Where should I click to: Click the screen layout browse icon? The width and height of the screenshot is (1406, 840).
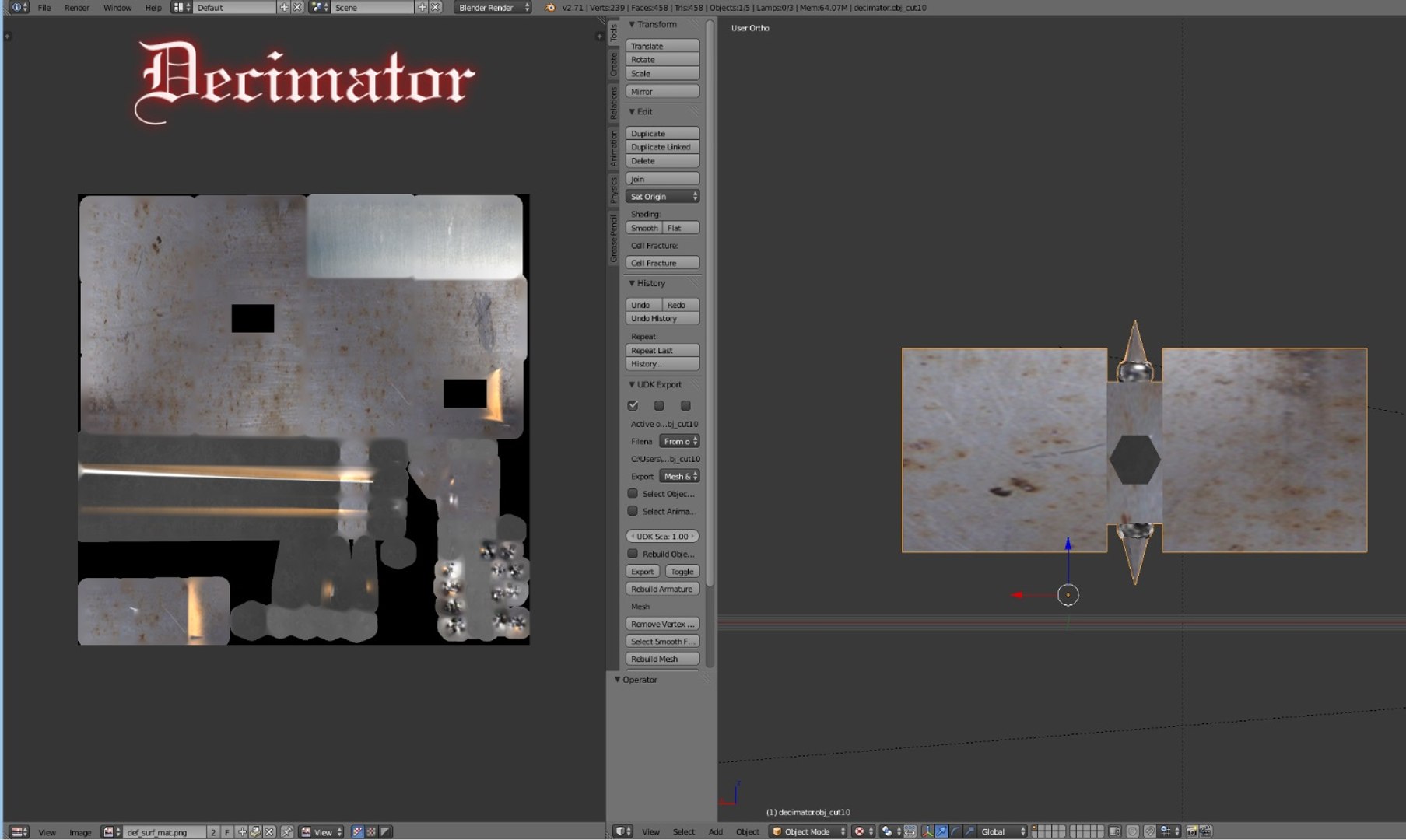click(x=181, y=7)
